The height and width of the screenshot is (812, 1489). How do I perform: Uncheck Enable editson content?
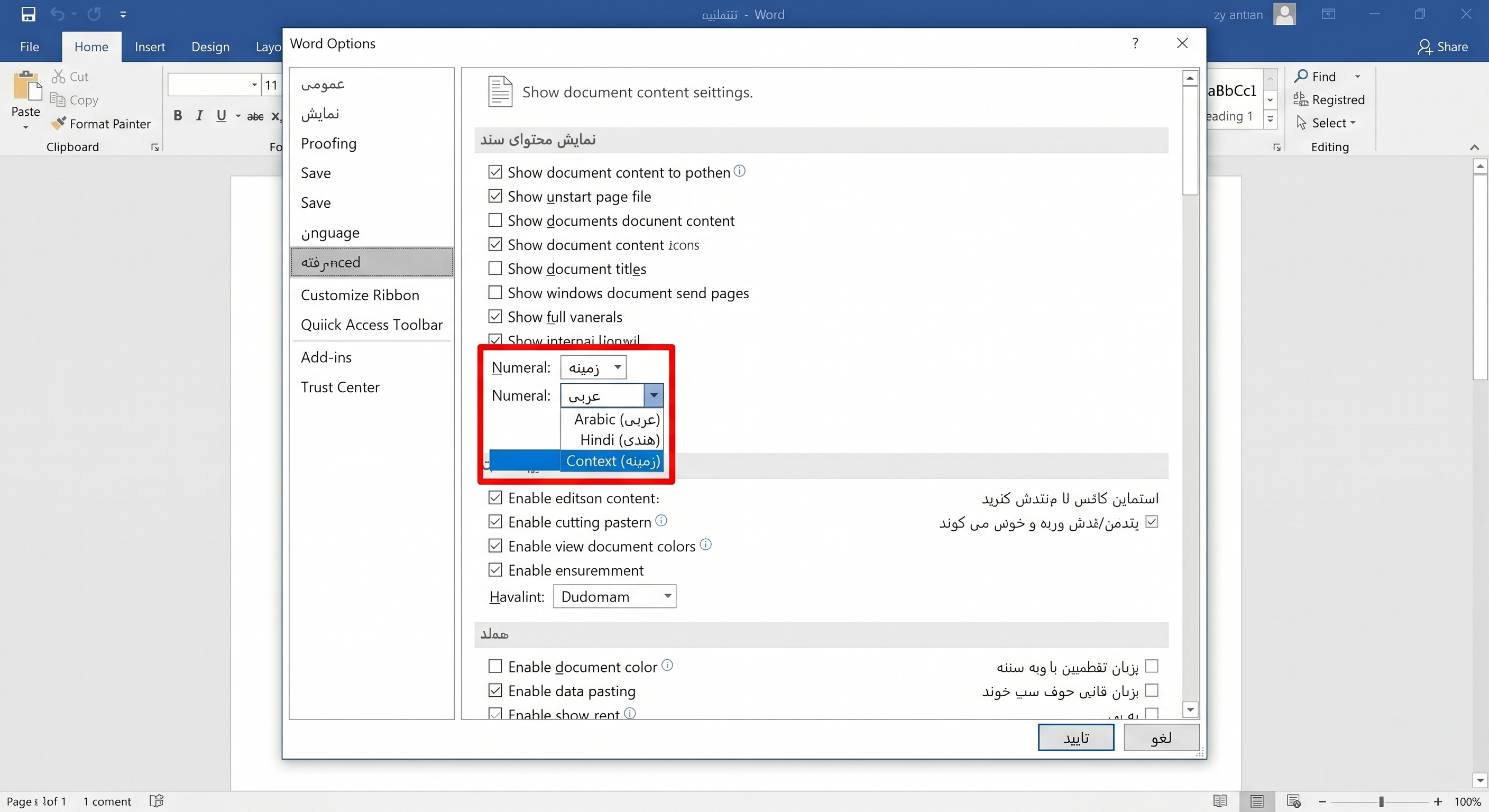495,497
